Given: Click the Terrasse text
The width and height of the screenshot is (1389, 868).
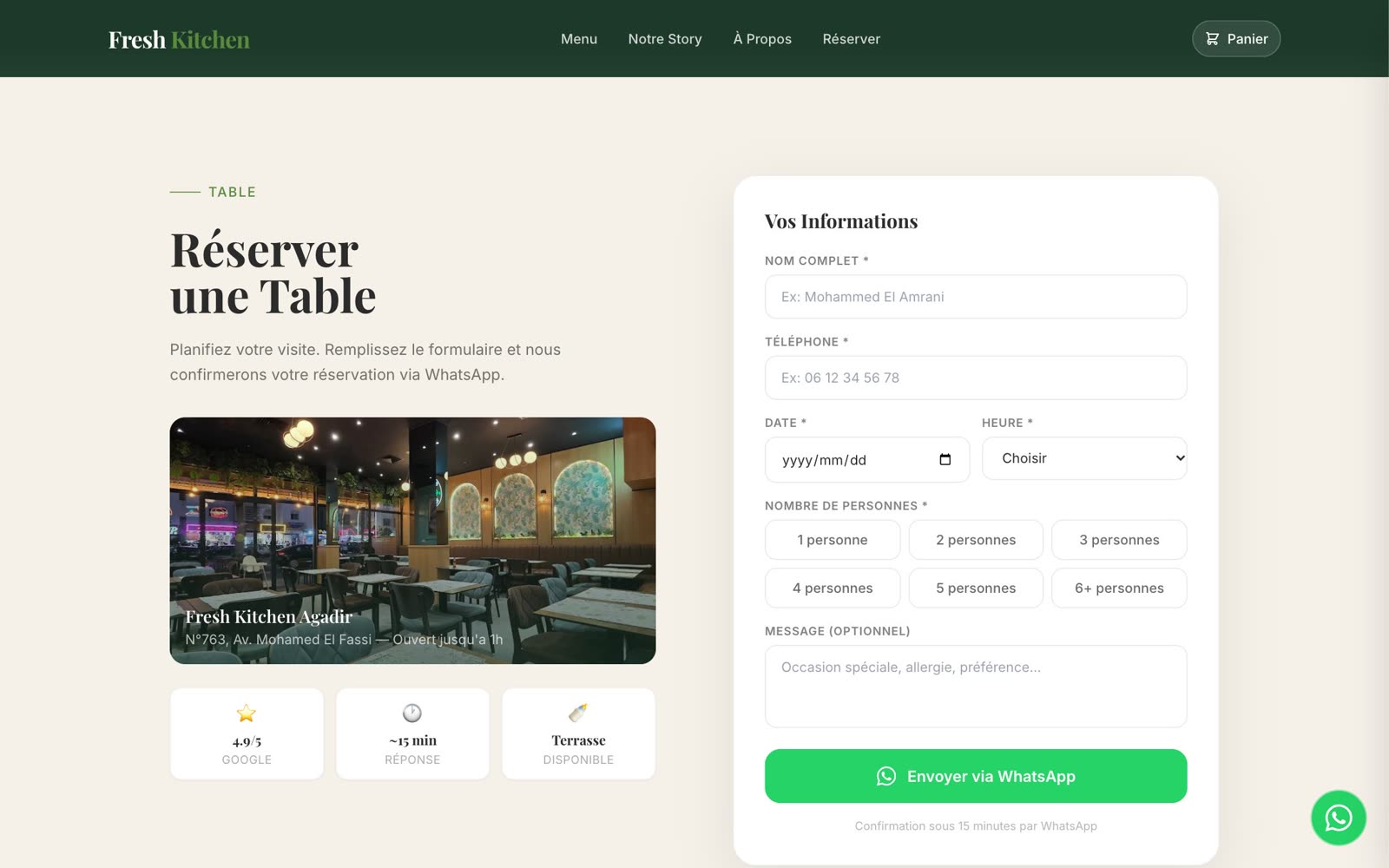Looking at the screenshot, I should 578,740.
